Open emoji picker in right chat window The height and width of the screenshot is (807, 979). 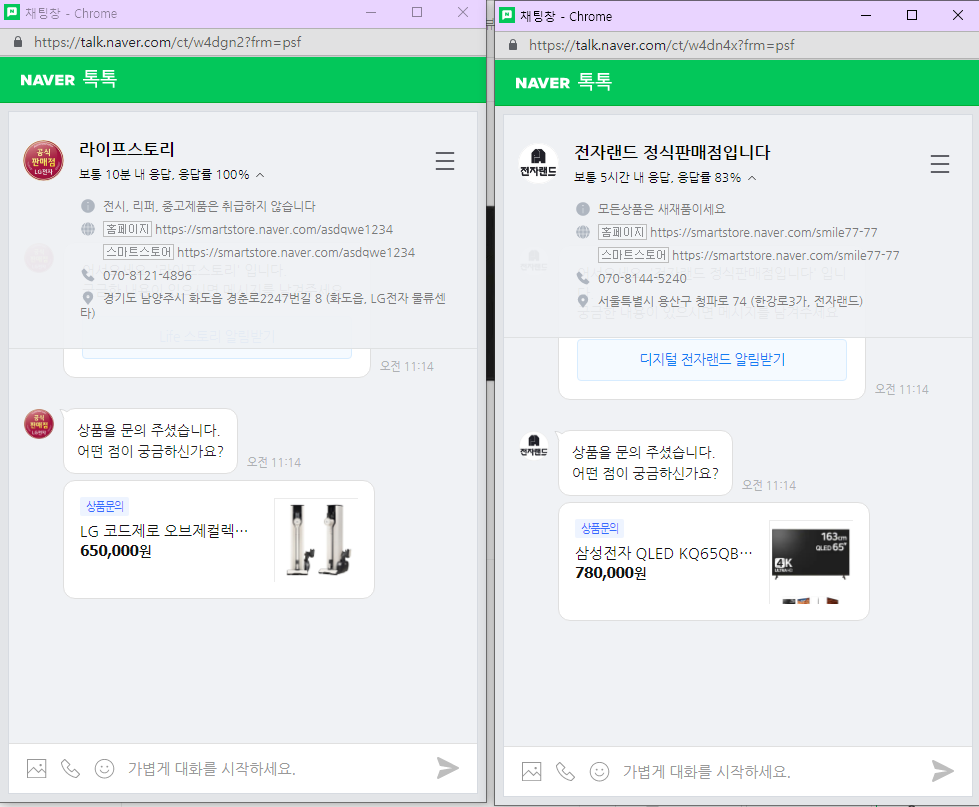click(599, 771)
